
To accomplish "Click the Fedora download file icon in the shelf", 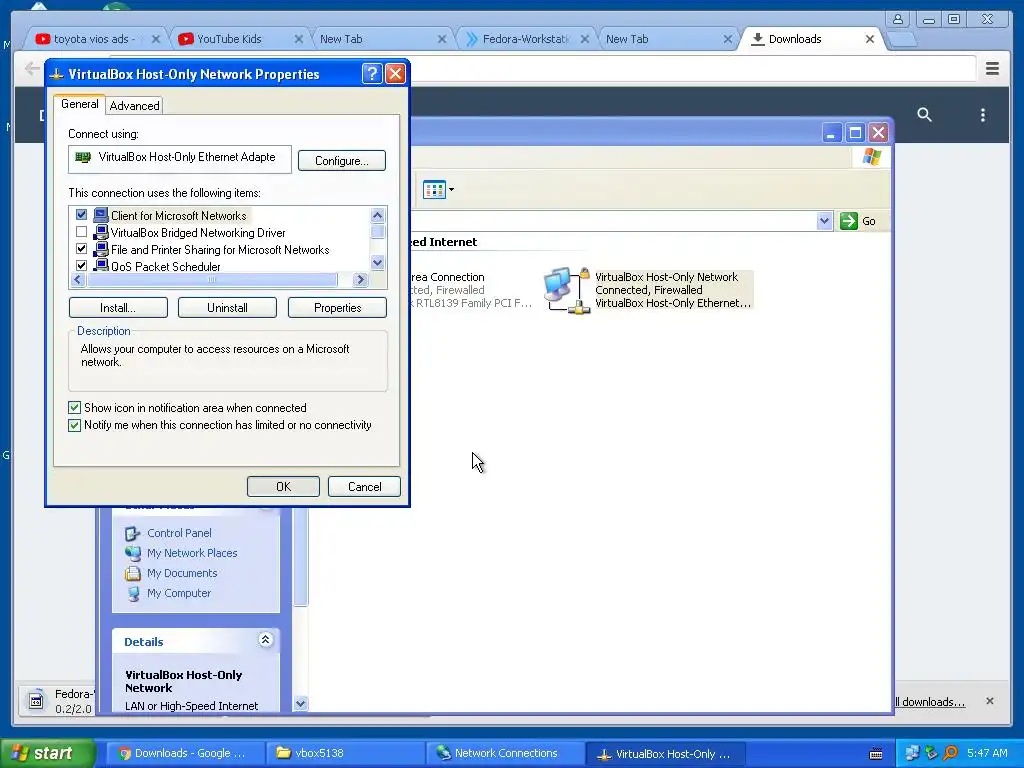I will [37, 701].
